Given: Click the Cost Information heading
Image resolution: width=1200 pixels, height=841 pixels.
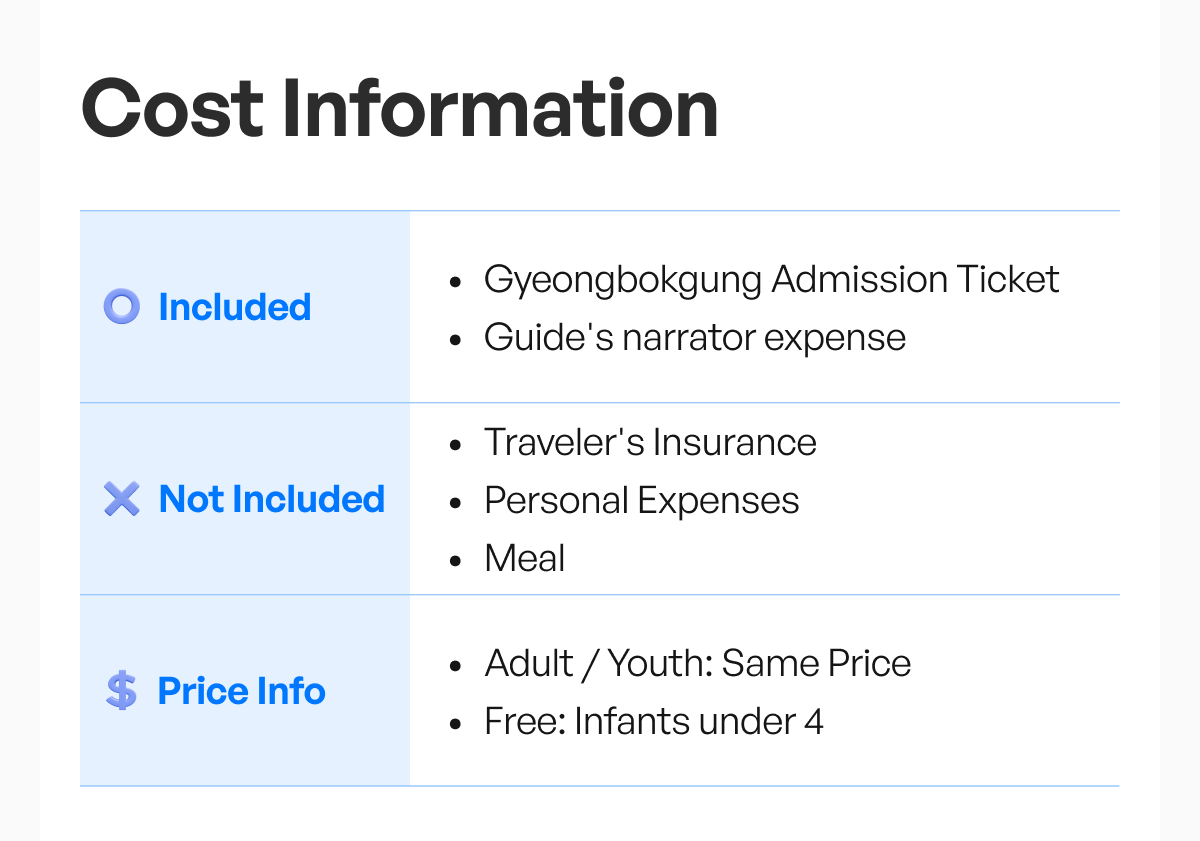Looking at the screenshot, I should pos(400,107).
